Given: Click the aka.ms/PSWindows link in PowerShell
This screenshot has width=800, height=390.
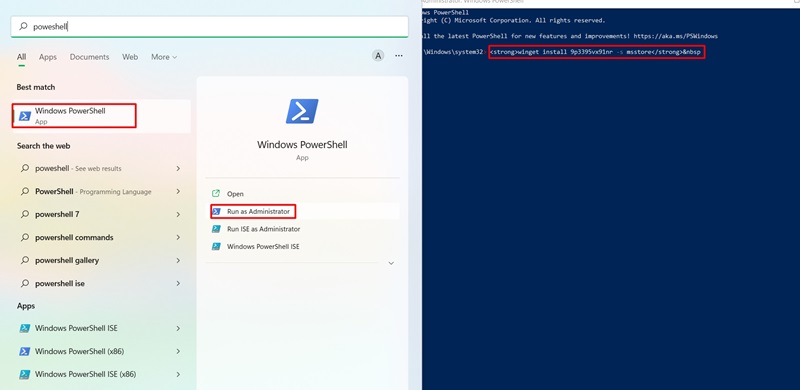Looking at the screenshot, I should click(x=676, y=36).
